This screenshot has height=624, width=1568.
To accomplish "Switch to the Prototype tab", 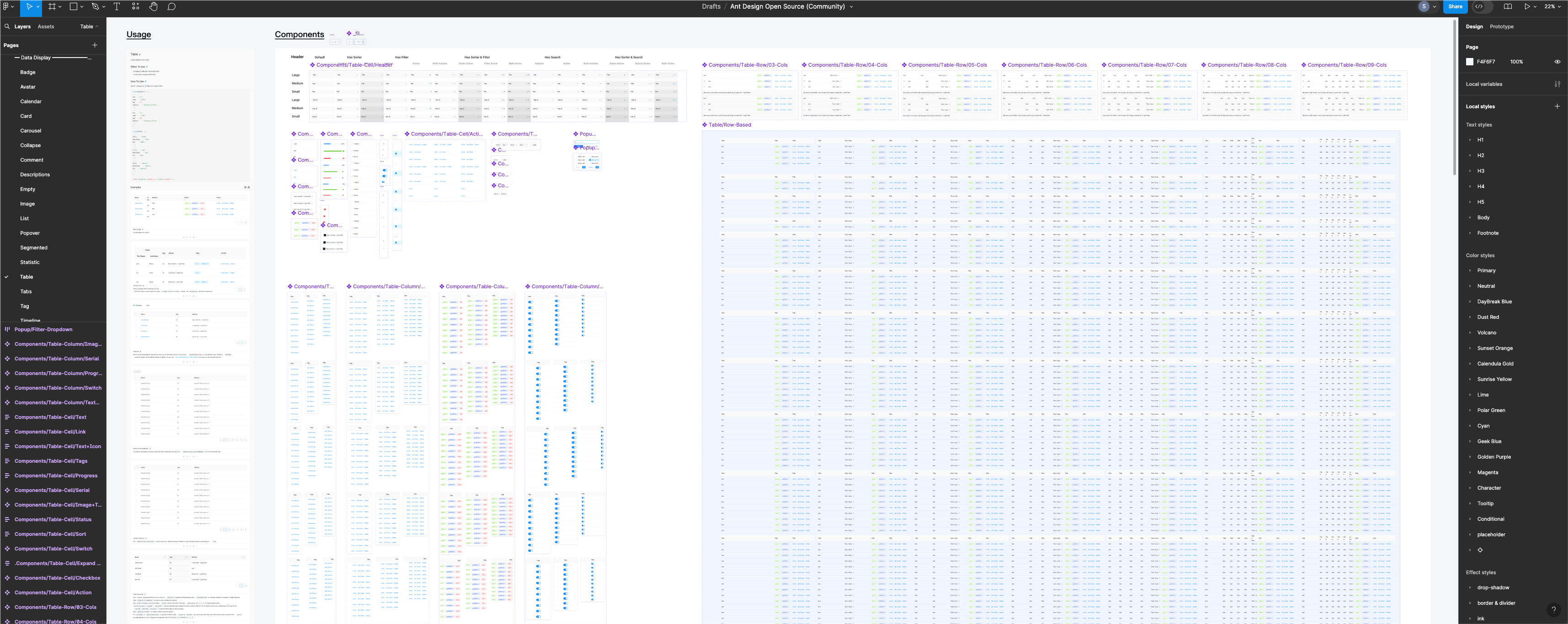I will 1502,27.
